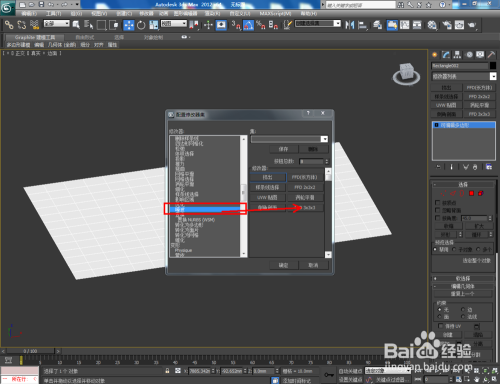Click the Align tool icon
Image resolution: width=500 pixels, height=384 pixels.
[x=362, y=25]
